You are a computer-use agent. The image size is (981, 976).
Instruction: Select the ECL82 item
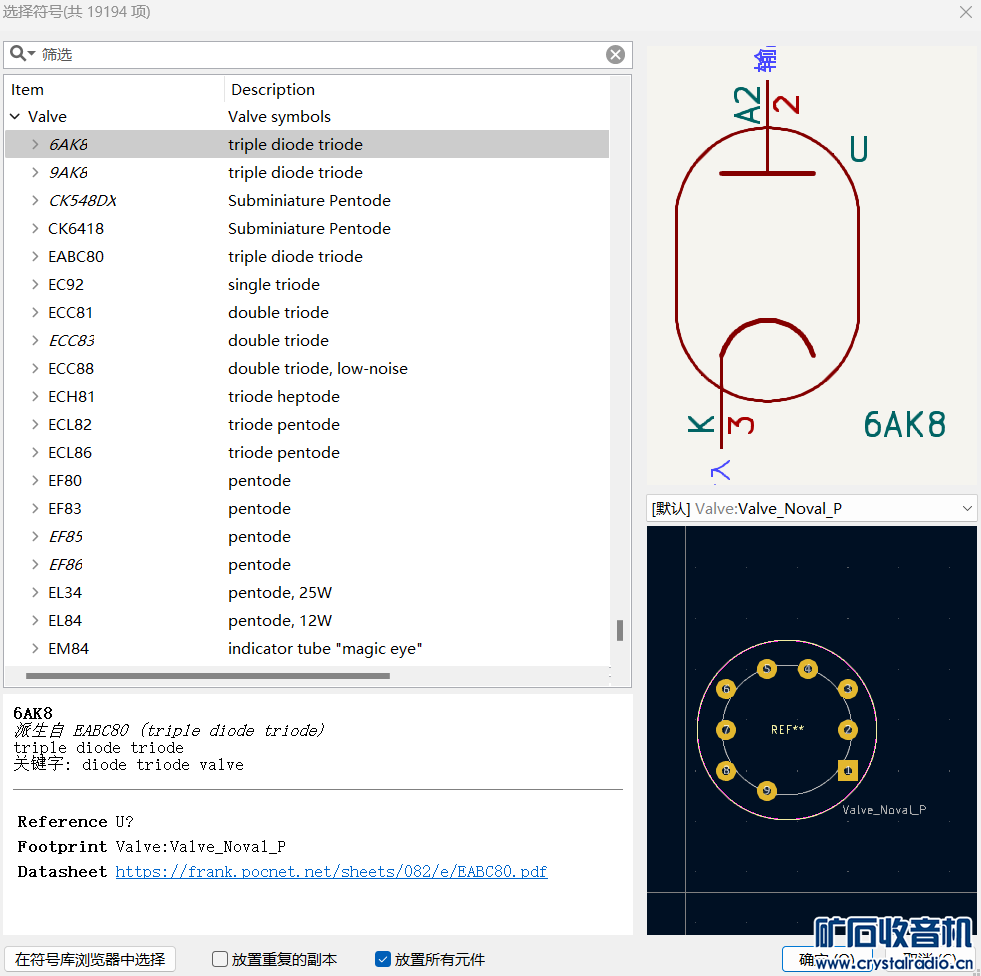pyautogui.click(x=307, y=425)
